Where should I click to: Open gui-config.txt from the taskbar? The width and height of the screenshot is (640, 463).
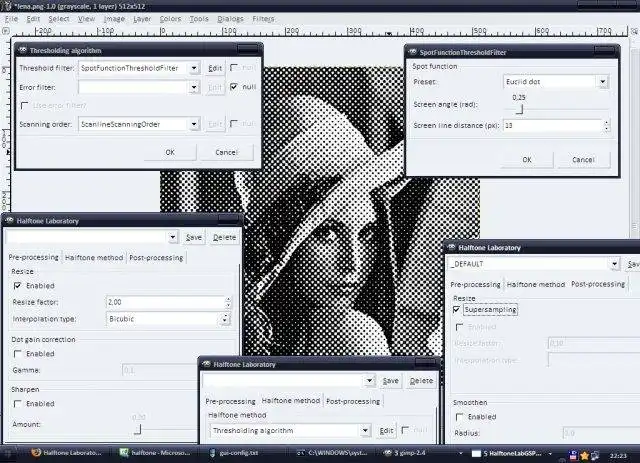(x=234, y=453)
